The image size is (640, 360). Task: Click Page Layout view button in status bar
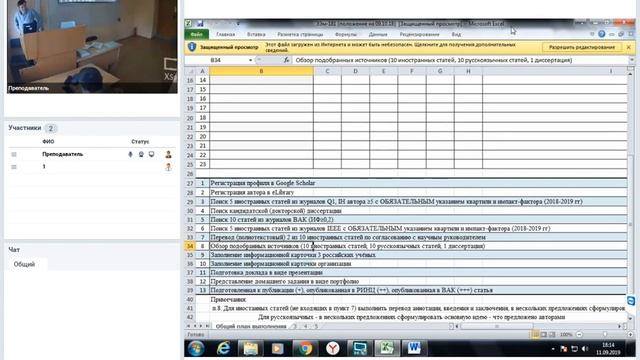tap(544, 335)
